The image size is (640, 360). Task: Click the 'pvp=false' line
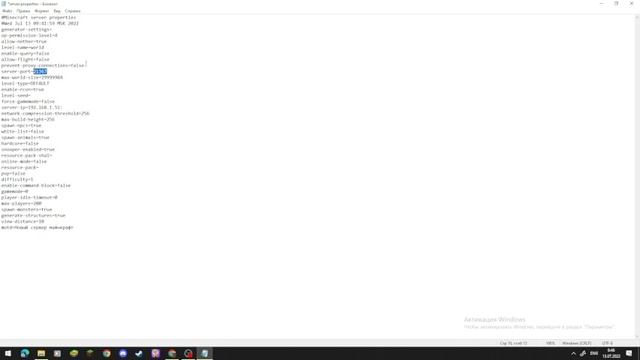tap(13, 173)
